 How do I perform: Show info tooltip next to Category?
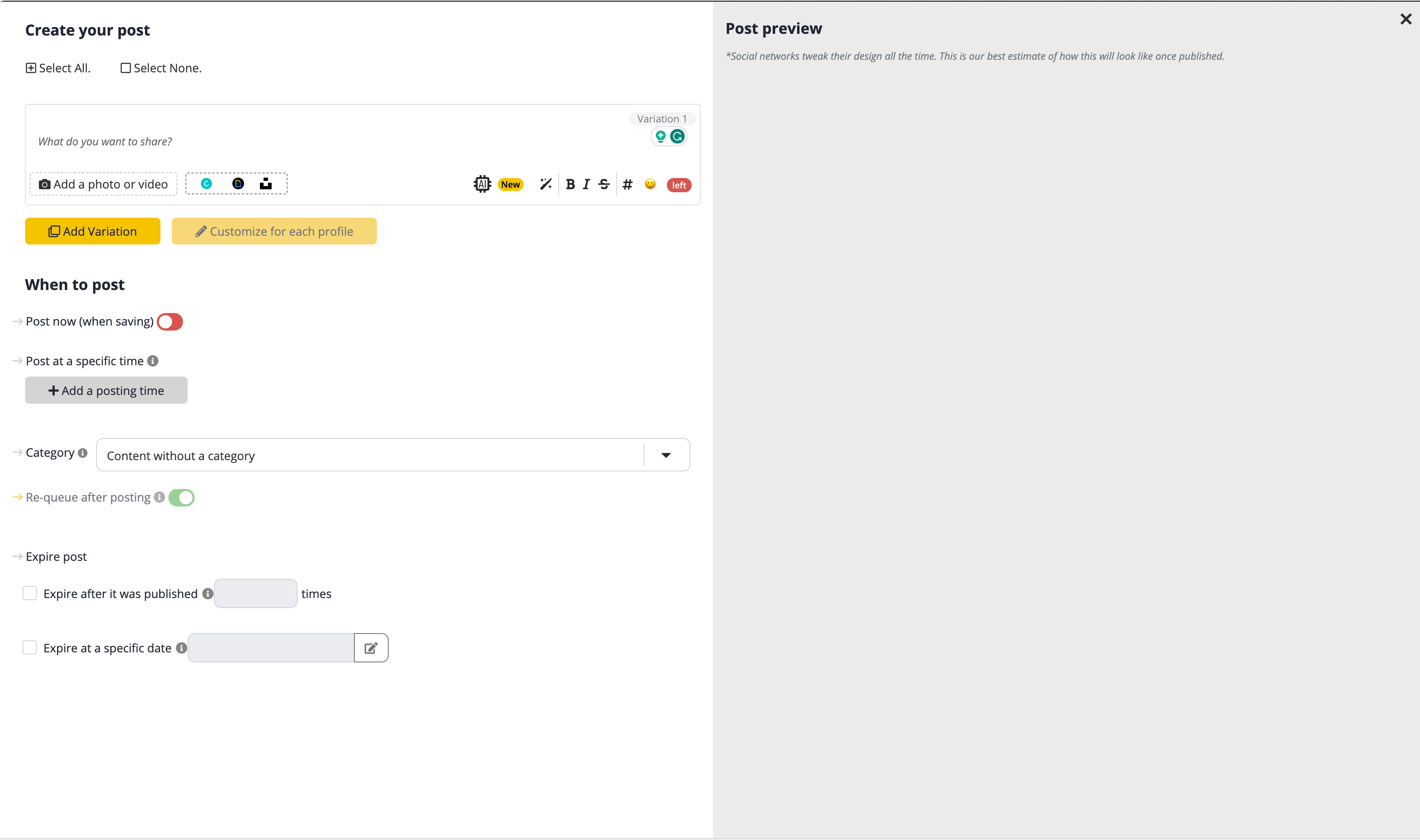(83, 453)
